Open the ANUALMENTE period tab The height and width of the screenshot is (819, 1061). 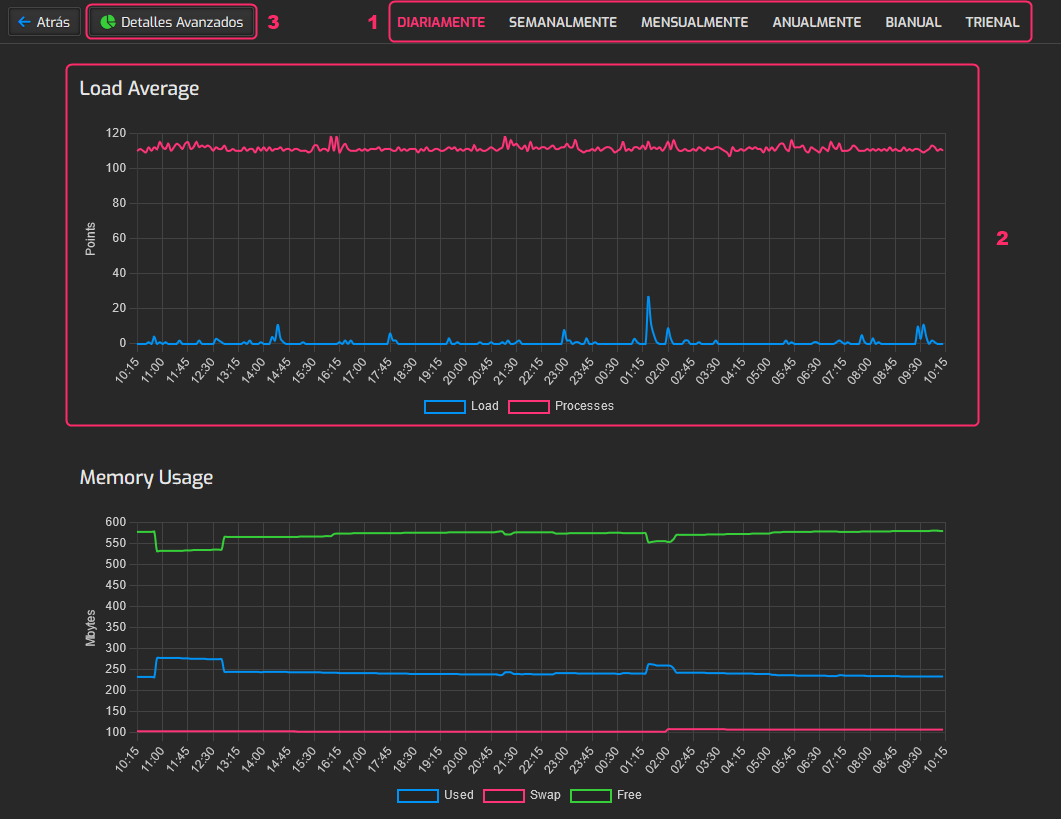817,22
